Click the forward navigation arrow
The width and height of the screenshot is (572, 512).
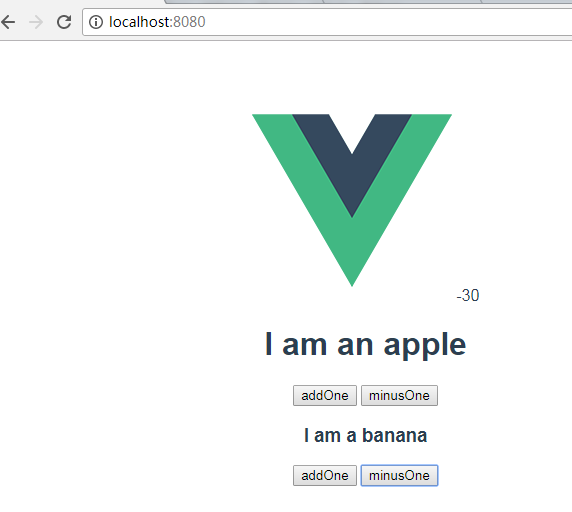pyautogui.click(x=36, y=22)
